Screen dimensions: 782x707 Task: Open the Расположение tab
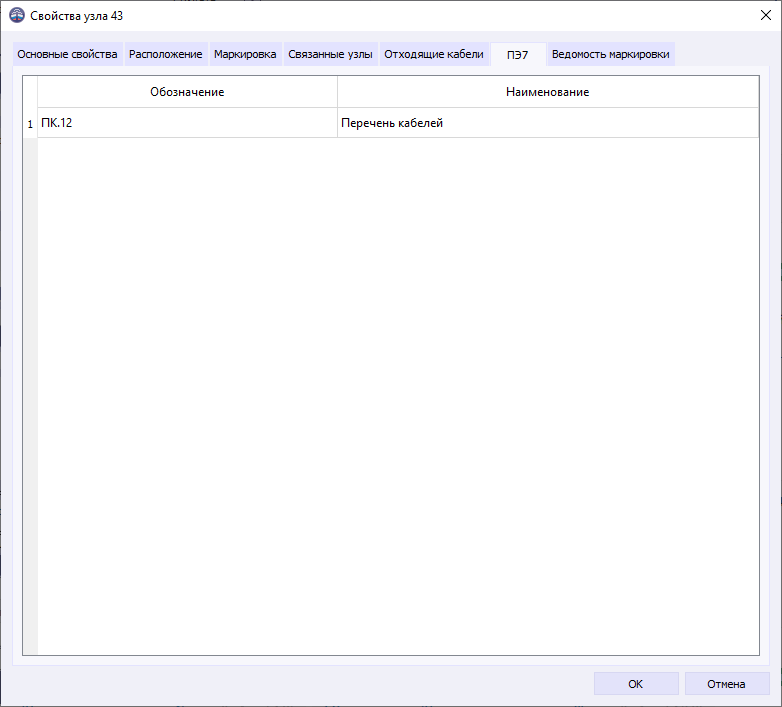[x=166, y=54]
